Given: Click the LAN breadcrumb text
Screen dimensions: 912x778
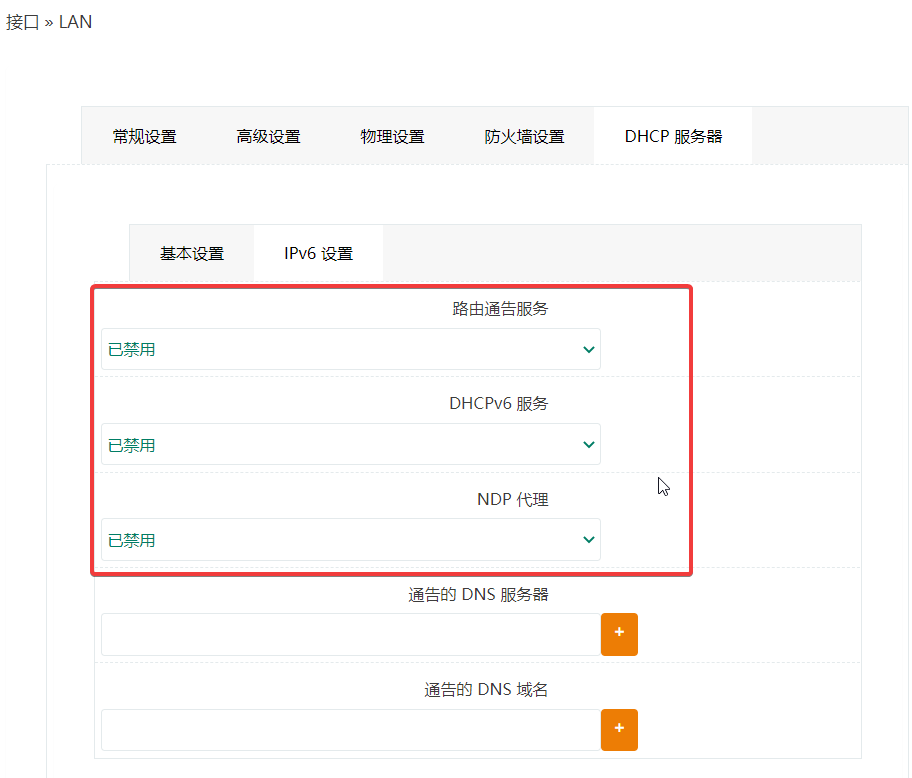Looking at the screenshot, I should point(75,22).
